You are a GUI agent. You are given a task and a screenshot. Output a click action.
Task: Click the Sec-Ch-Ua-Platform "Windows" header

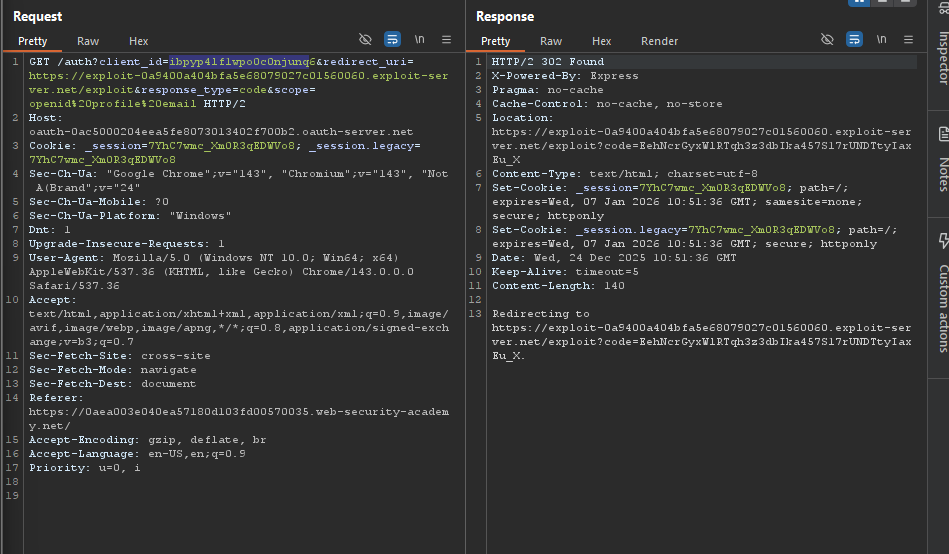tap(130, 216)
